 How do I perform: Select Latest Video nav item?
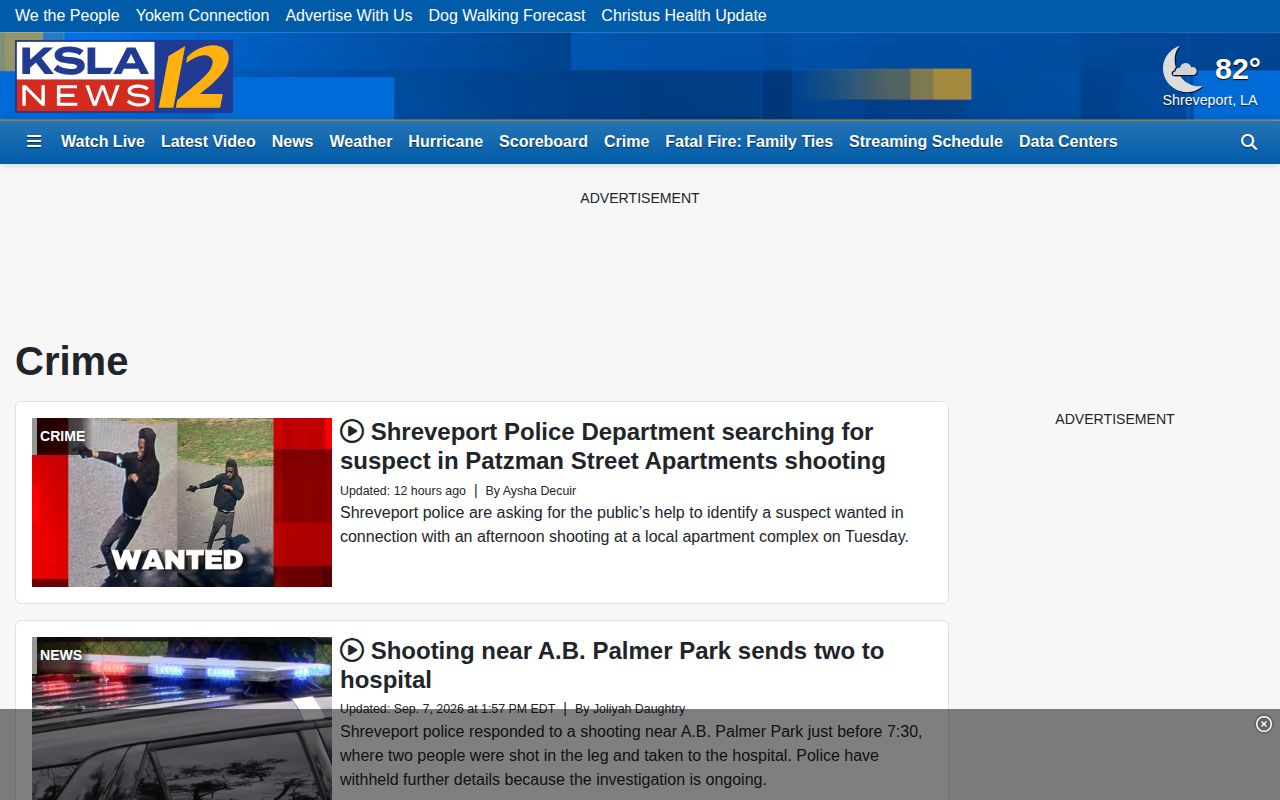[208, 142]
